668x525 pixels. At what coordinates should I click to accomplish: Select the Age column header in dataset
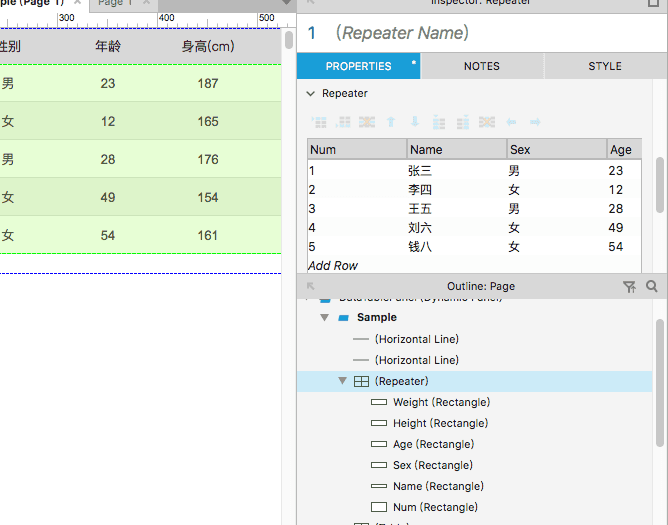[x=624, y=150]
